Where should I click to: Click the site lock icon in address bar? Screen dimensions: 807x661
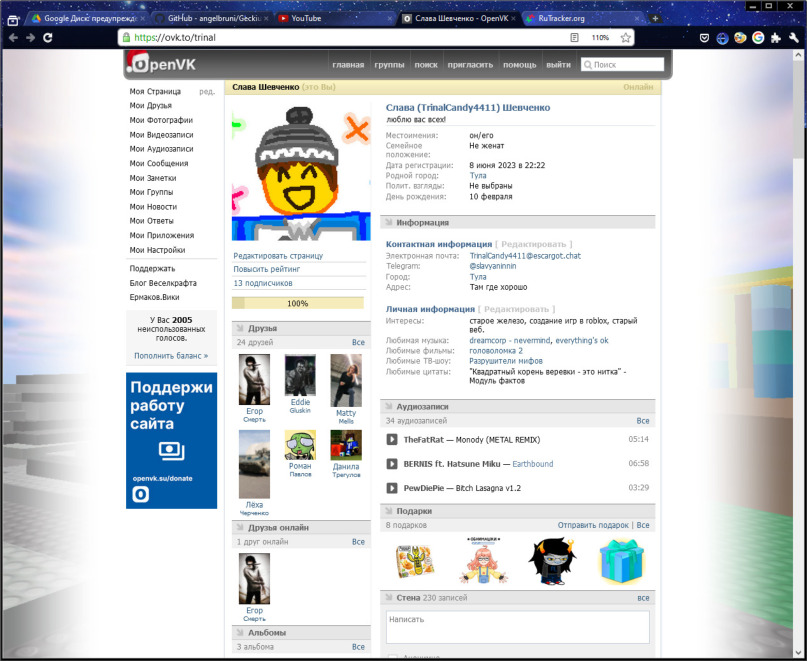click(127, 38)
